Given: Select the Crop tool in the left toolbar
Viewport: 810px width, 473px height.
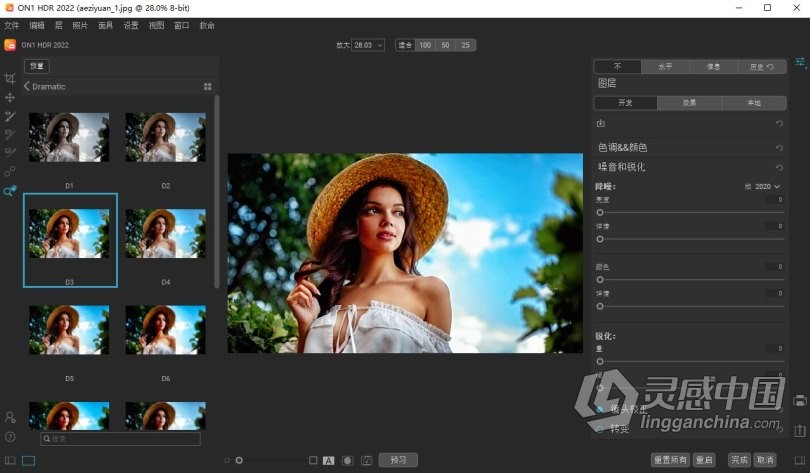Looking at the screenshot, I should click(x=10, y=78).
